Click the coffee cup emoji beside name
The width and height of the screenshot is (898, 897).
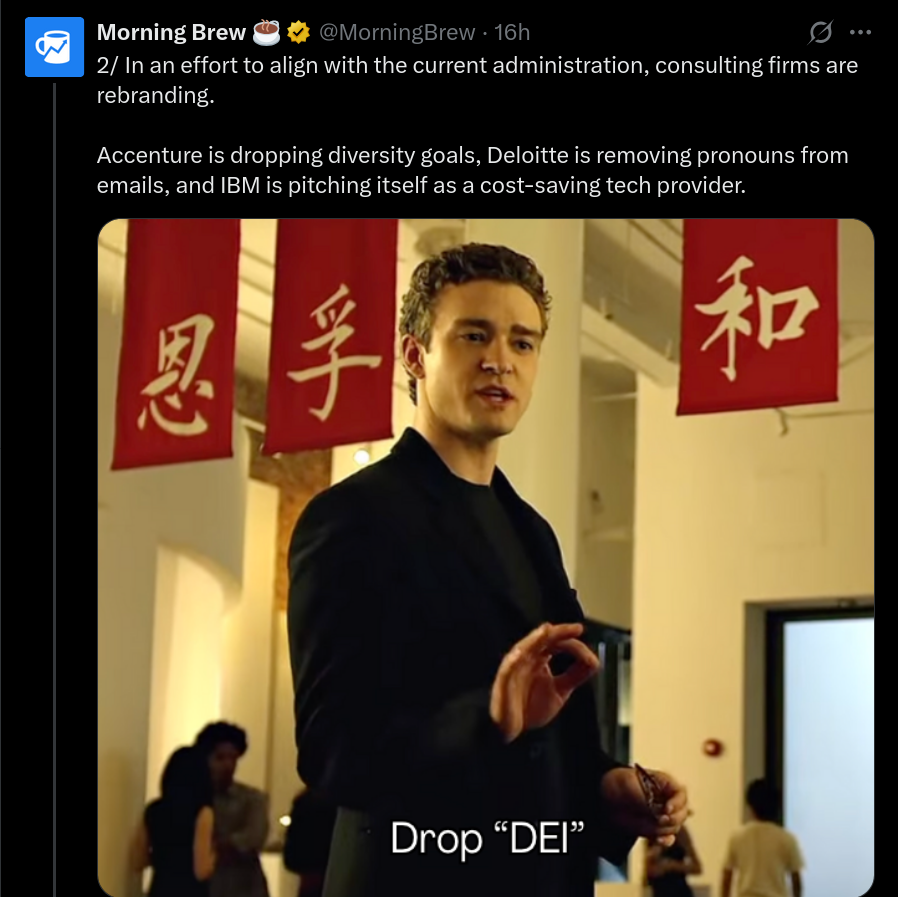[x=266, y=32]
